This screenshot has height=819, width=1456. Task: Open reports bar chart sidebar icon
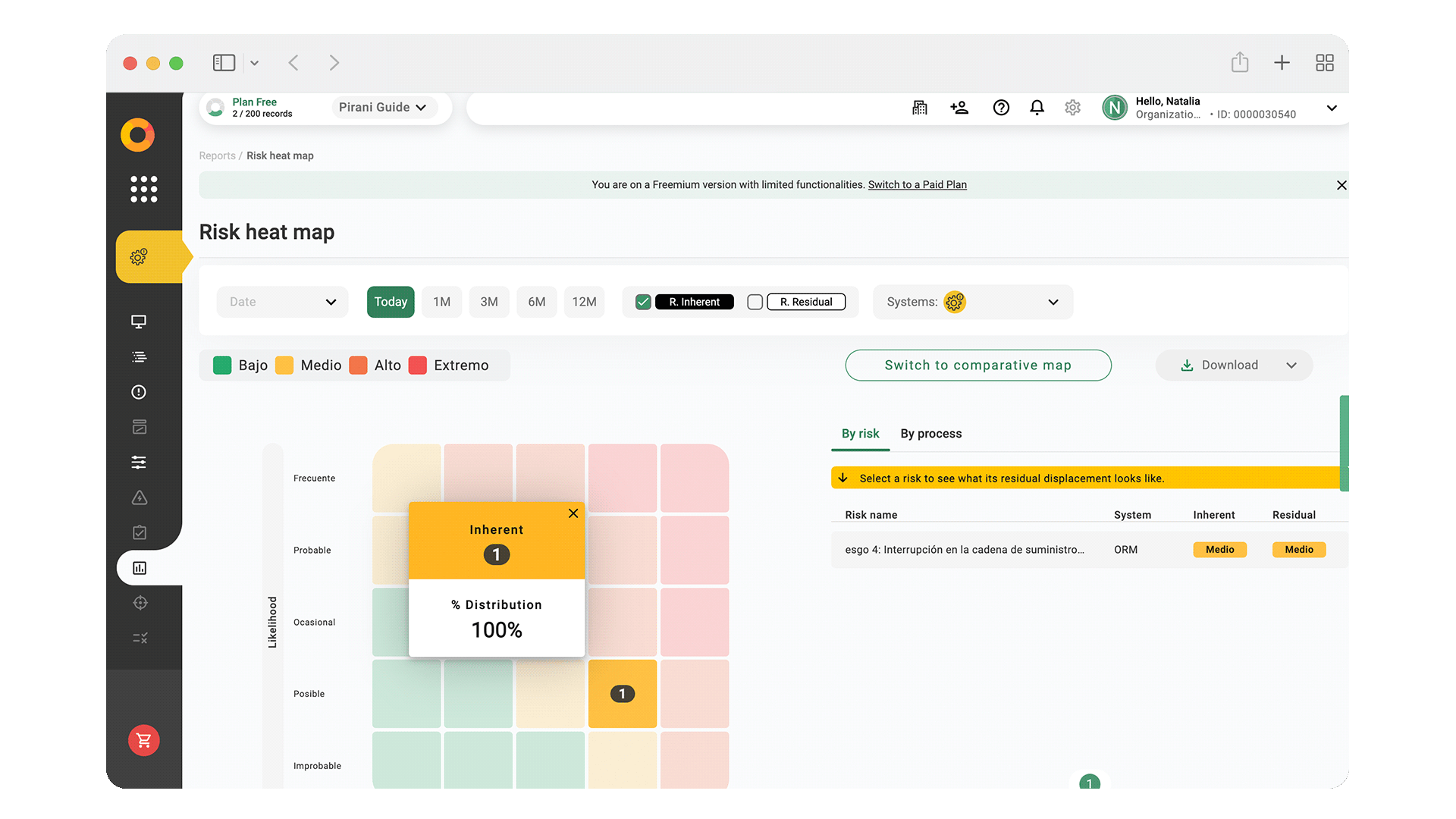tap(140, 568)
